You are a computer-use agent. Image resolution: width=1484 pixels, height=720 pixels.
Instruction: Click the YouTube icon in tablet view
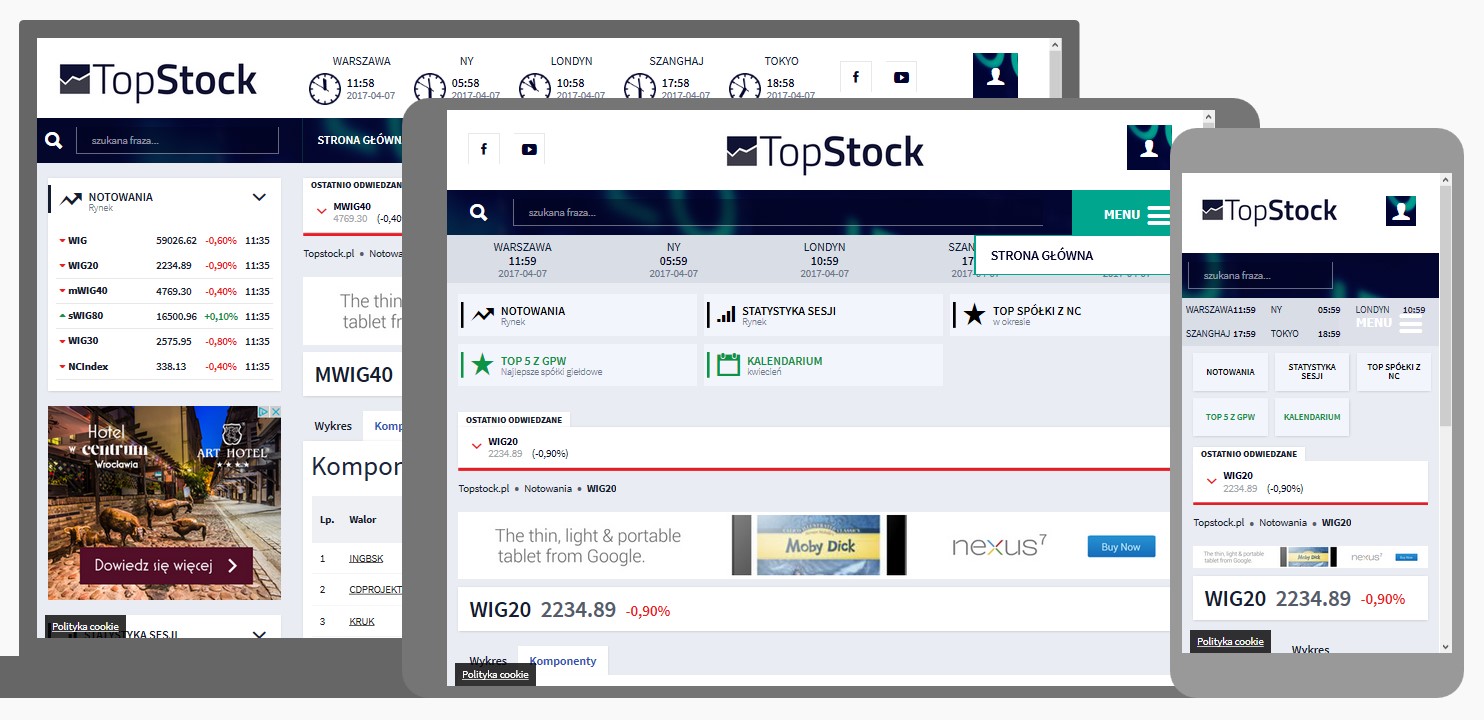(x=529, y=149)
